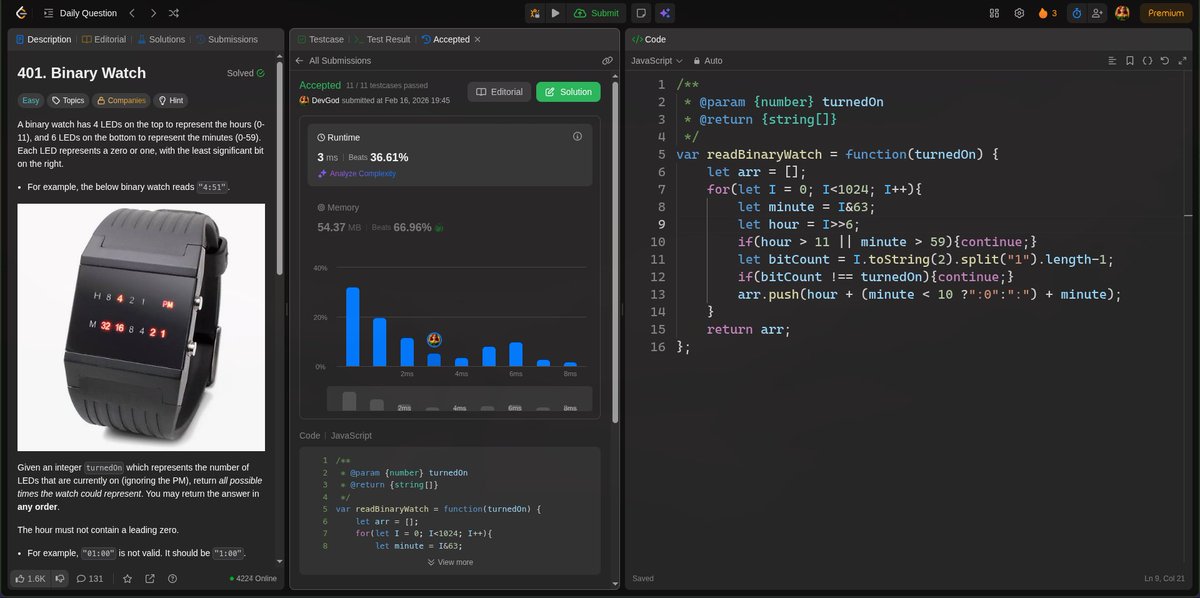Open the layout grid icon
The image size is (1200, 598).
(x=994, y=13)
